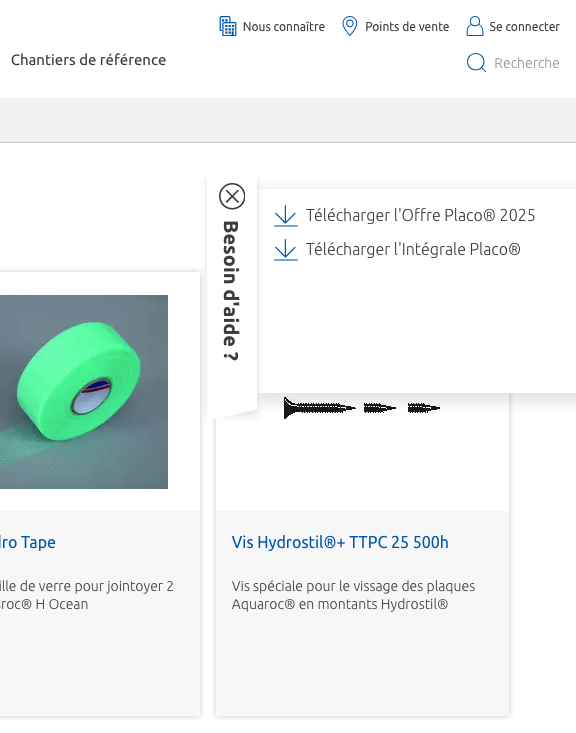Open the green tape roll product image

(x=84, y=392)
